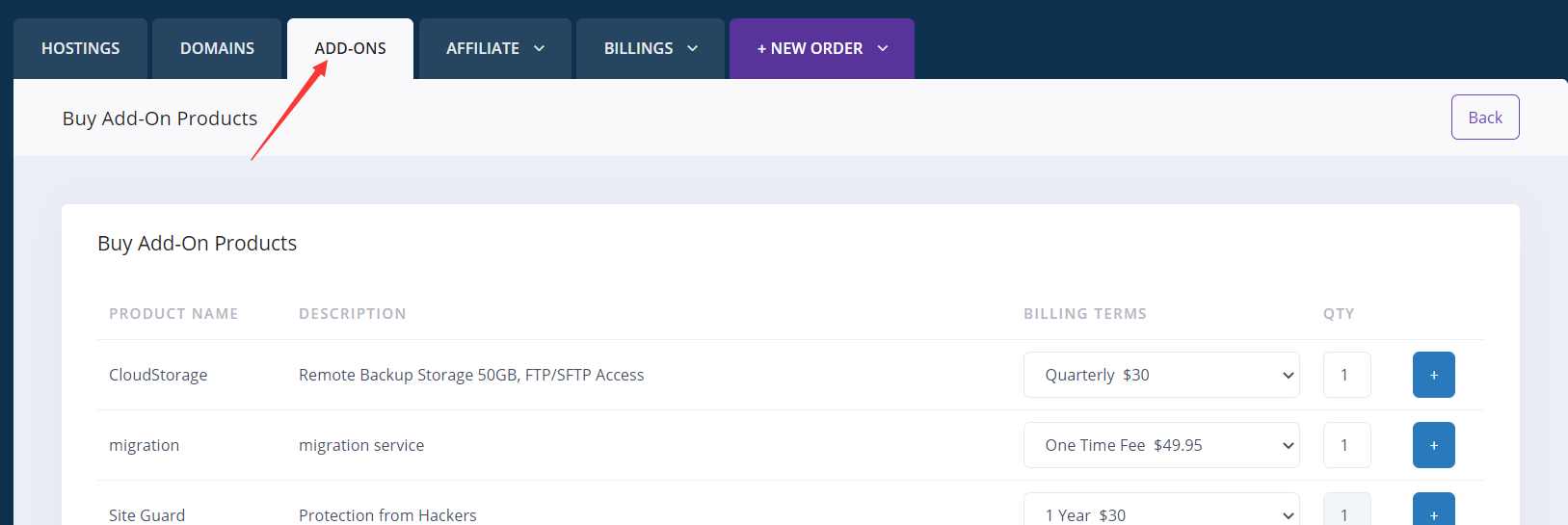Click the Site Guard quantity field

click(x=1346, y=513)
